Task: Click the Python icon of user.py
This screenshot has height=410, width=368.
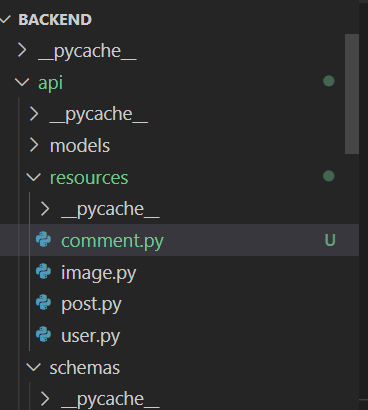Action: [44, 334]
